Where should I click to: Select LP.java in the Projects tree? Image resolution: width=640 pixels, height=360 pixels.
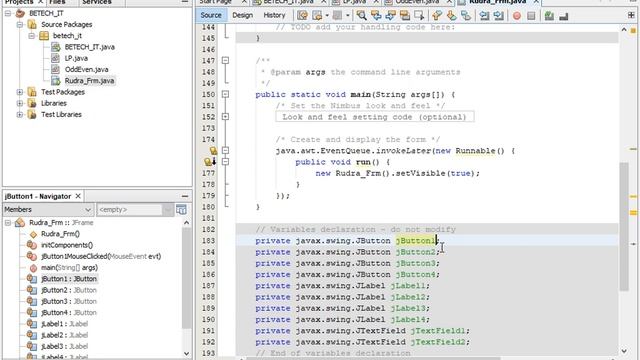[x=76, y=58]
